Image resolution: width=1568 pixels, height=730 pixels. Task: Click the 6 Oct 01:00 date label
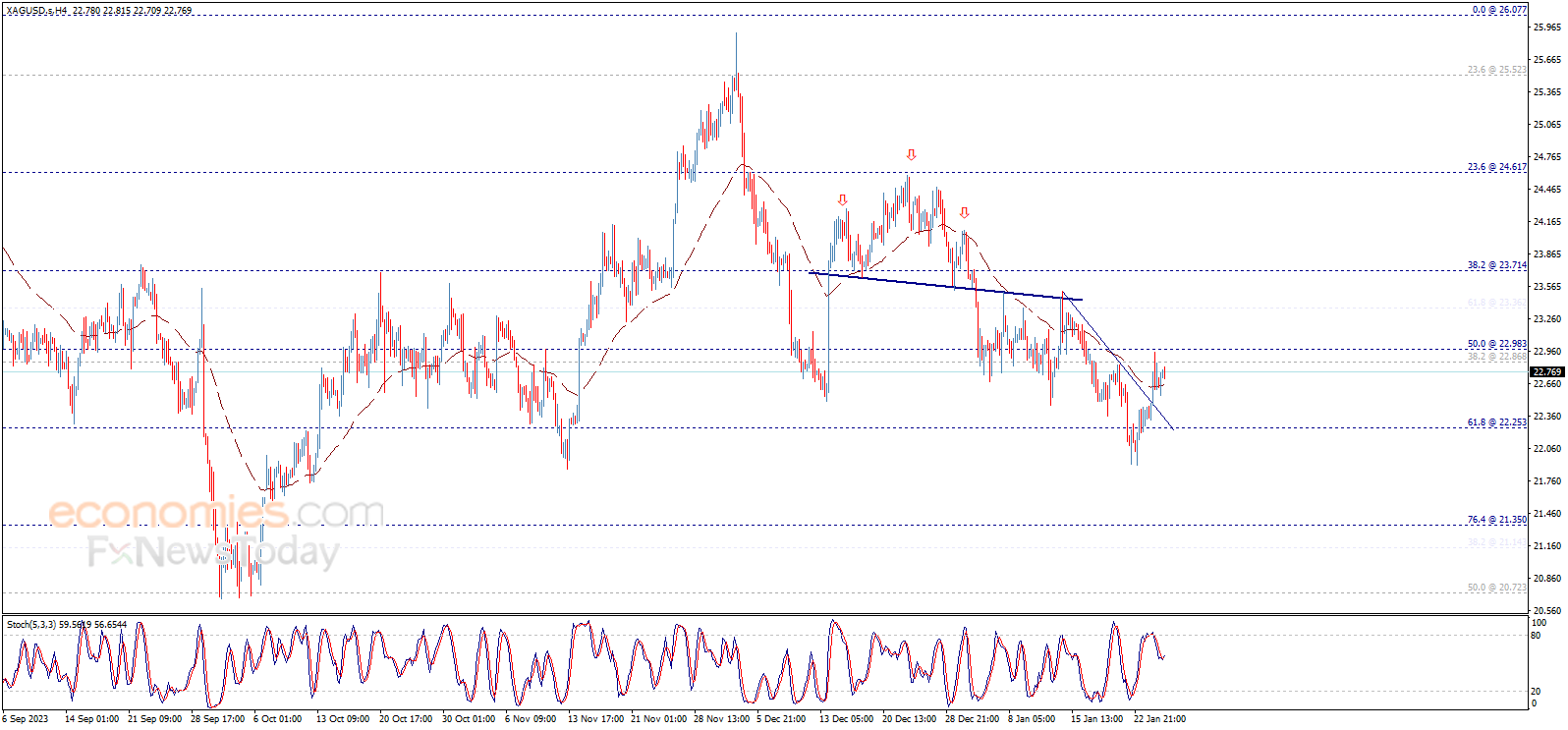[x=278, y=719]
